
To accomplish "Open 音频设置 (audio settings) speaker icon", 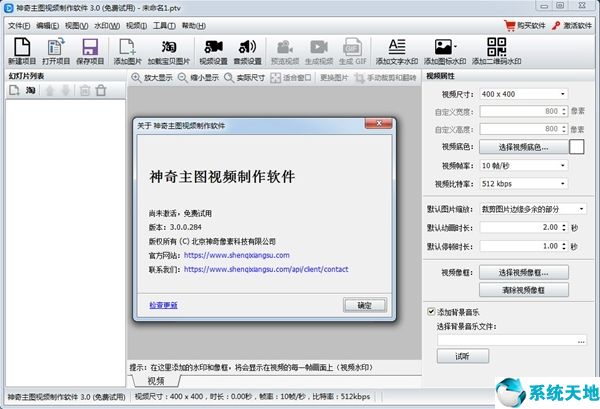I will coord(247,47).
